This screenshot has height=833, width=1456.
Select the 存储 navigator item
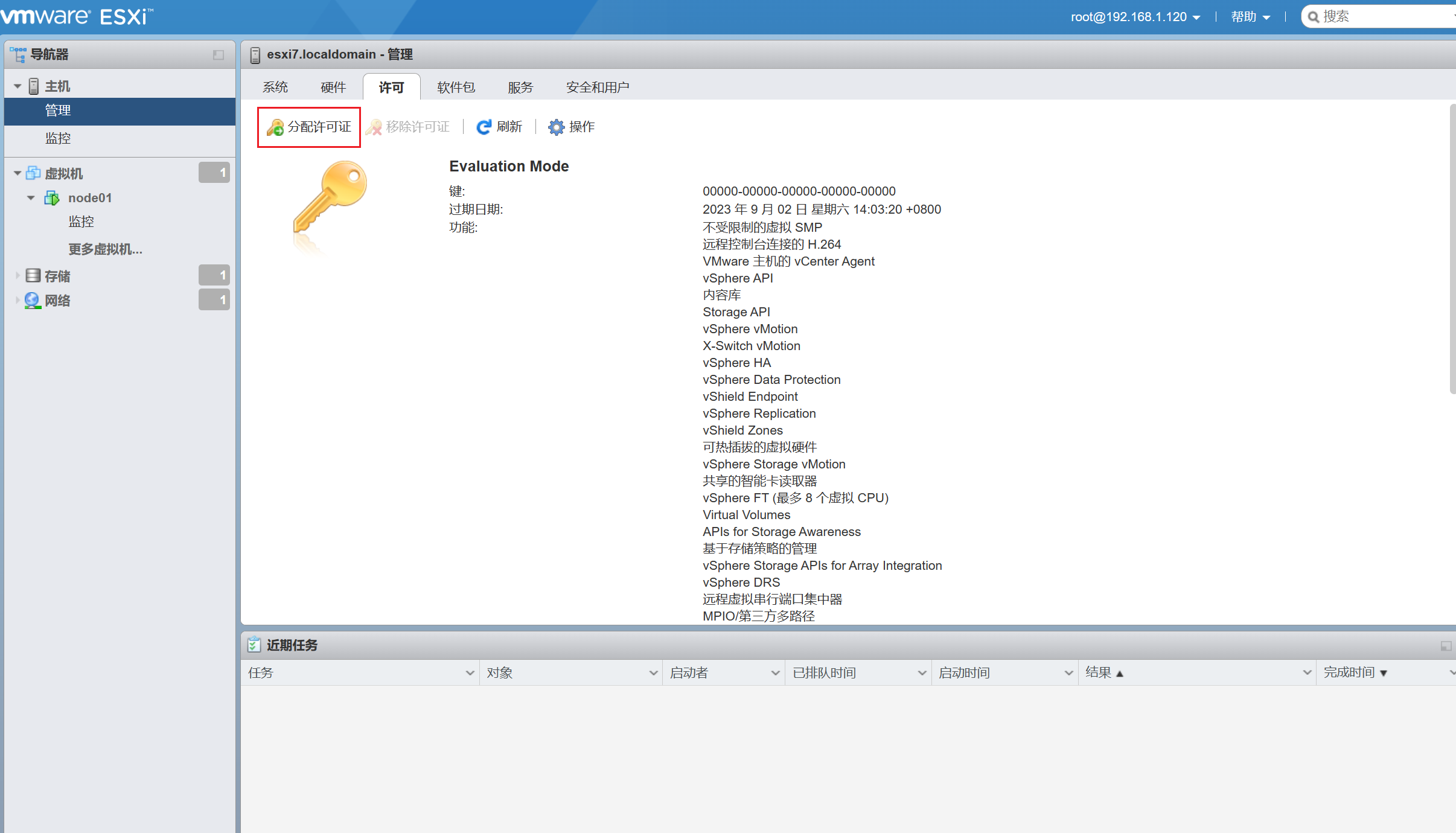tap(57, 276)
